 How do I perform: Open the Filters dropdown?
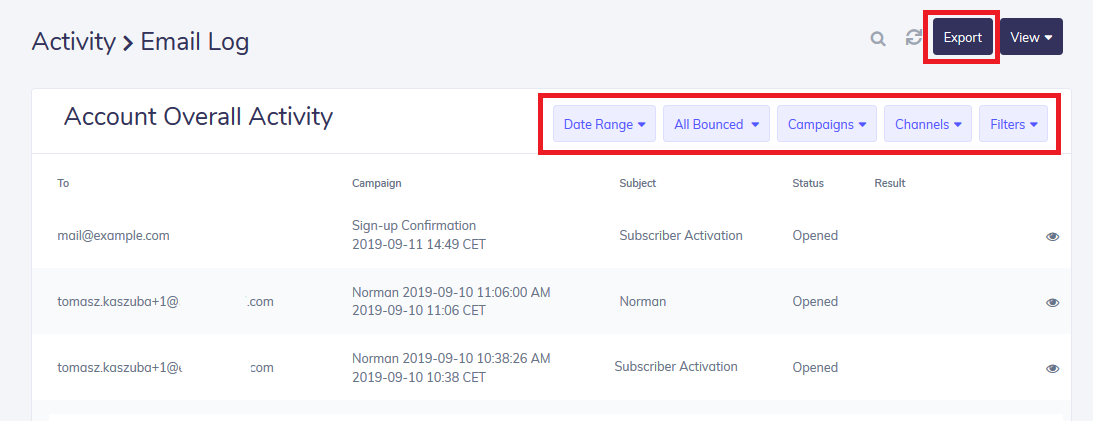pos(1013,125)
